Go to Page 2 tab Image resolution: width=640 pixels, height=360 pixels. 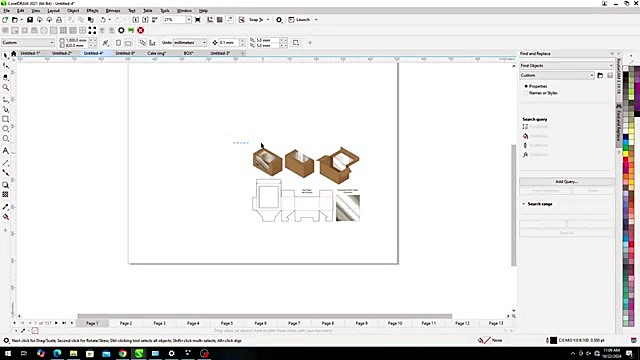click(x=126, y=323)
